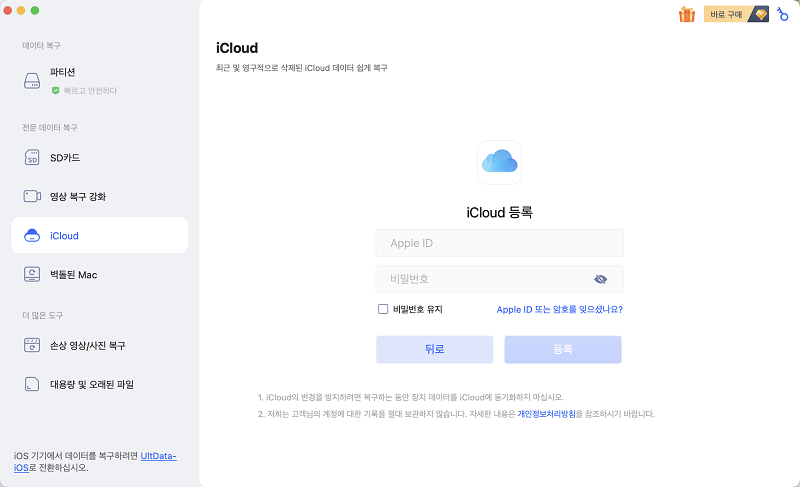This screenshot has height=487, width=800.
Task: Select the 파티션 drive icon
Action: (x=32, y=81)
